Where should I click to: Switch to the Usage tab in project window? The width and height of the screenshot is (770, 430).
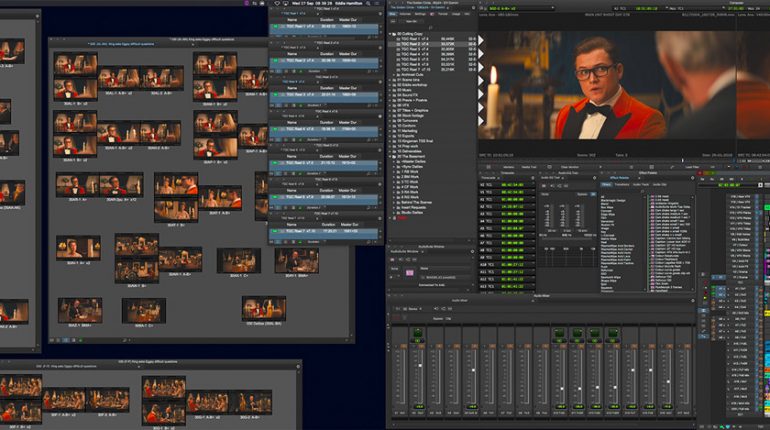click(456, 14)
